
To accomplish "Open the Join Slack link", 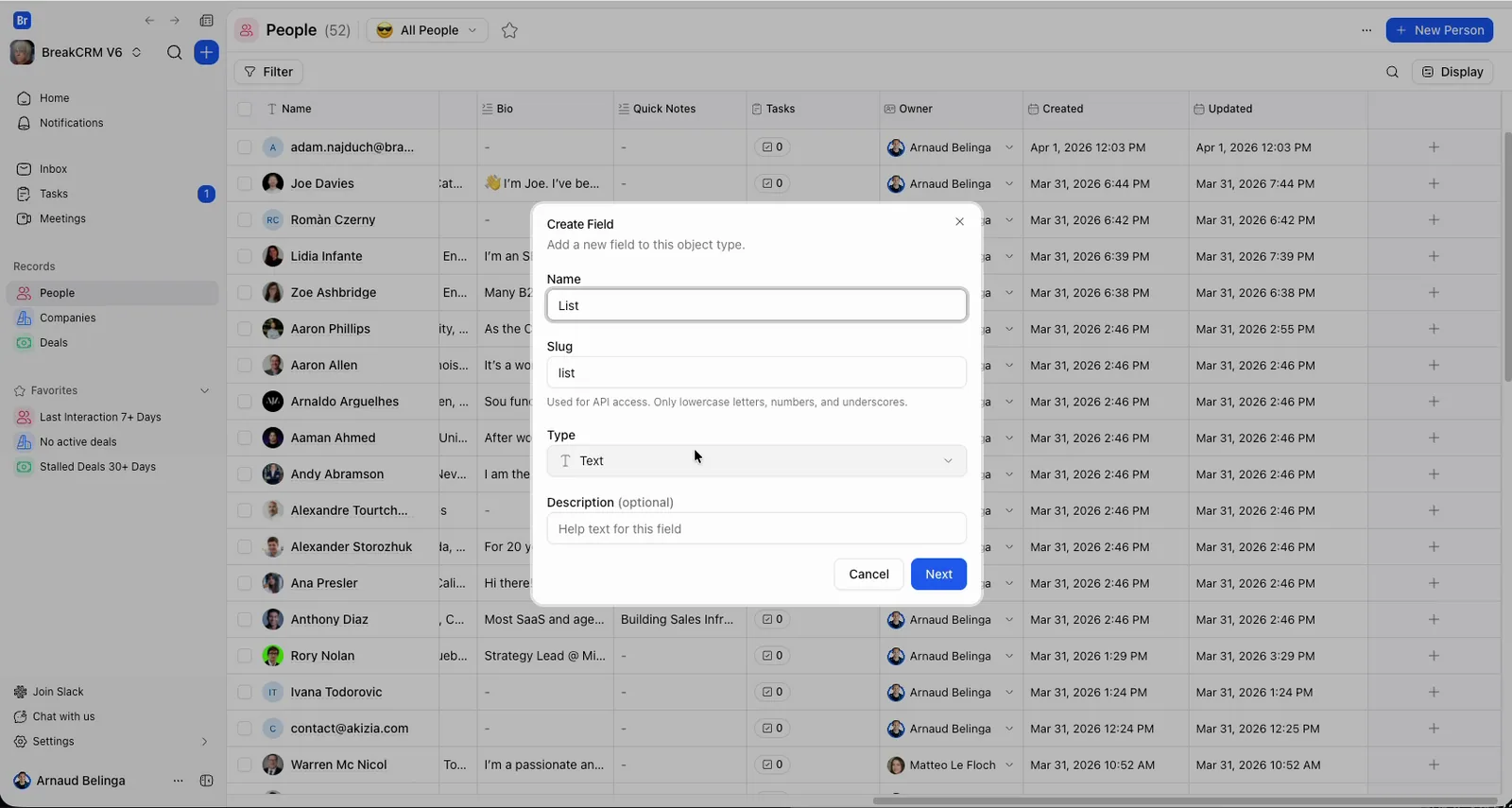I will (x=58, y=692).
